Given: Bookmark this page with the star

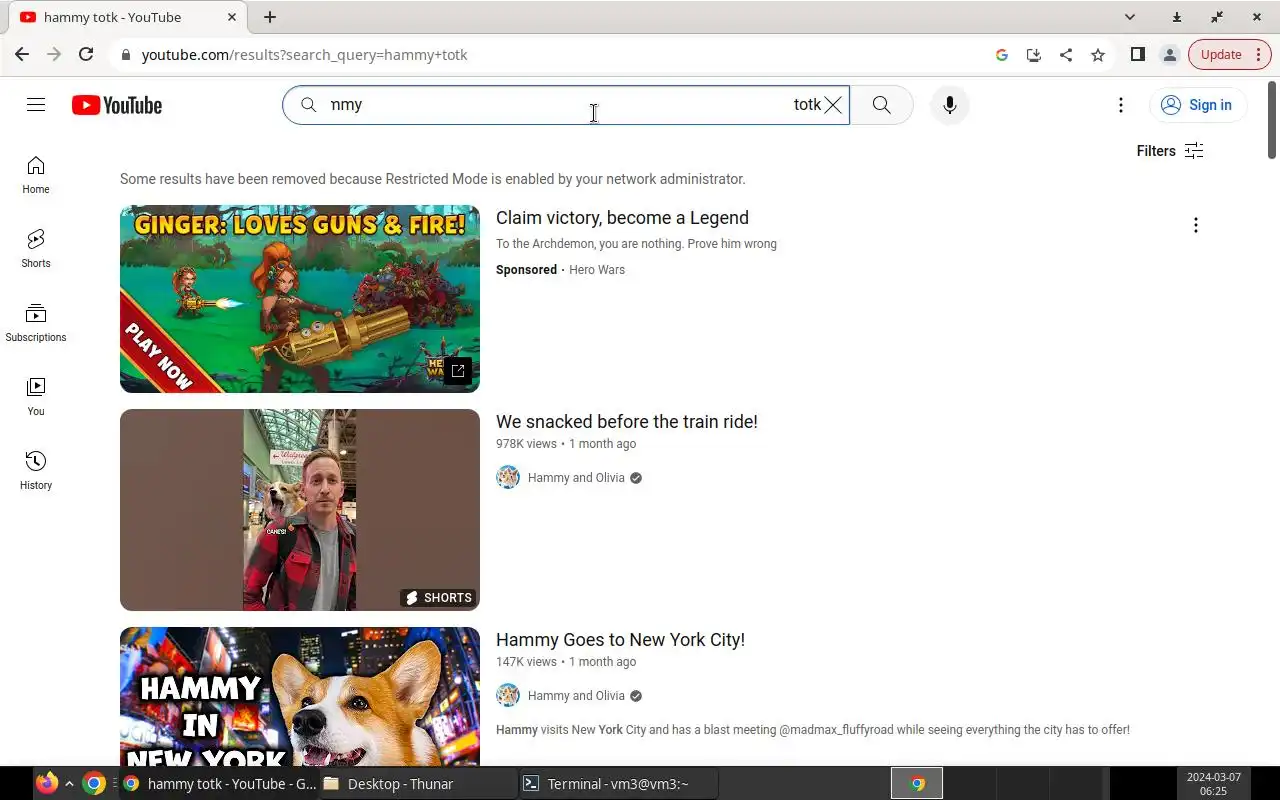Looking at the screenshot, I should coord(1098,55).
